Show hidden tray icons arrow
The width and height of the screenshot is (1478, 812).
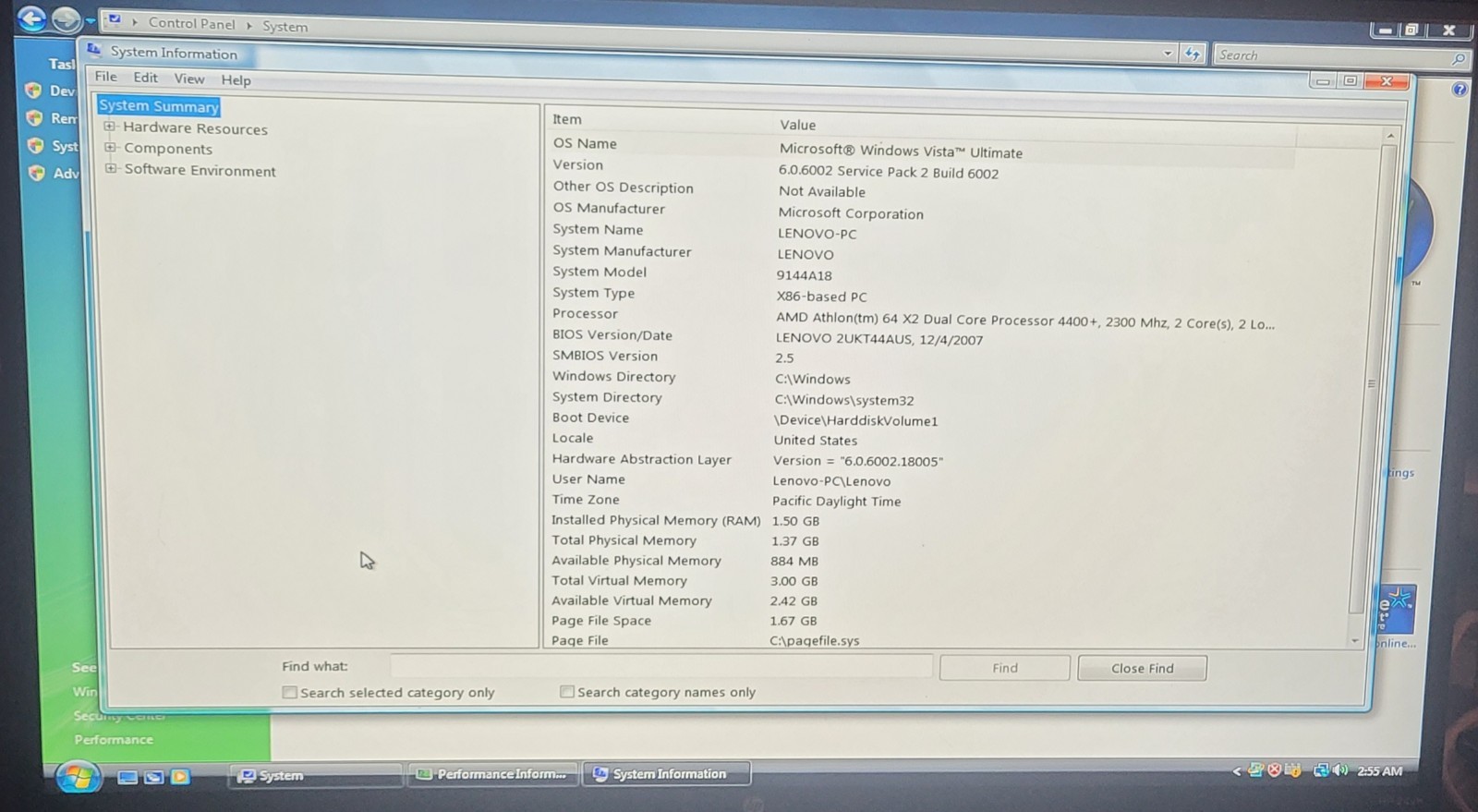[1237, 771]
